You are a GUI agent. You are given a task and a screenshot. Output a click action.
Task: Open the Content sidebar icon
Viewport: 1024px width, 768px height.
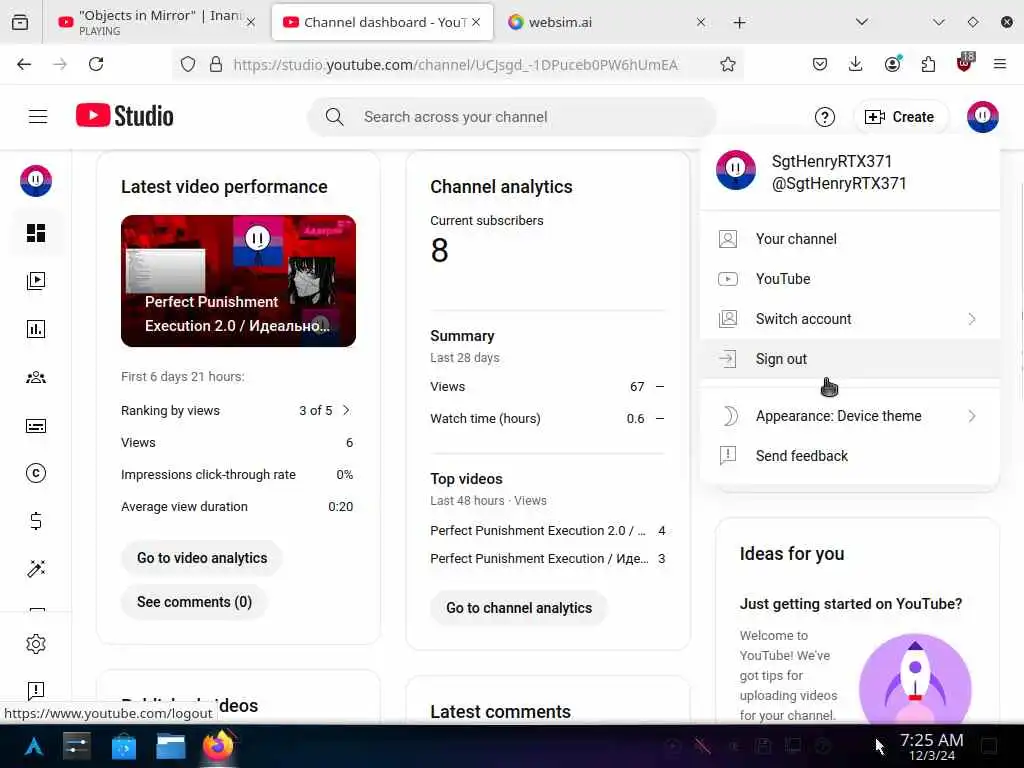click(x=36, y=281)
